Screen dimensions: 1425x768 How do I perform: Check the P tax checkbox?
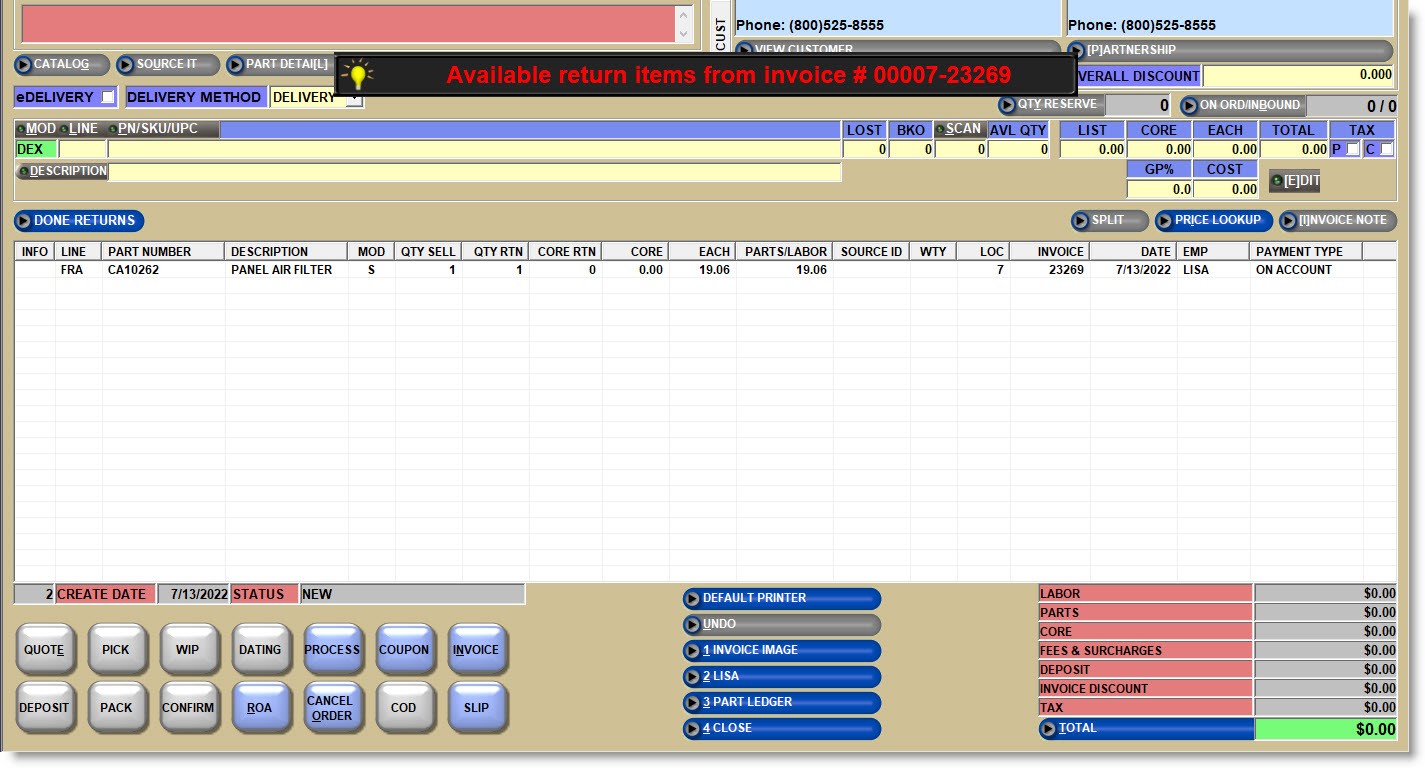click(x=1352, y=149)
